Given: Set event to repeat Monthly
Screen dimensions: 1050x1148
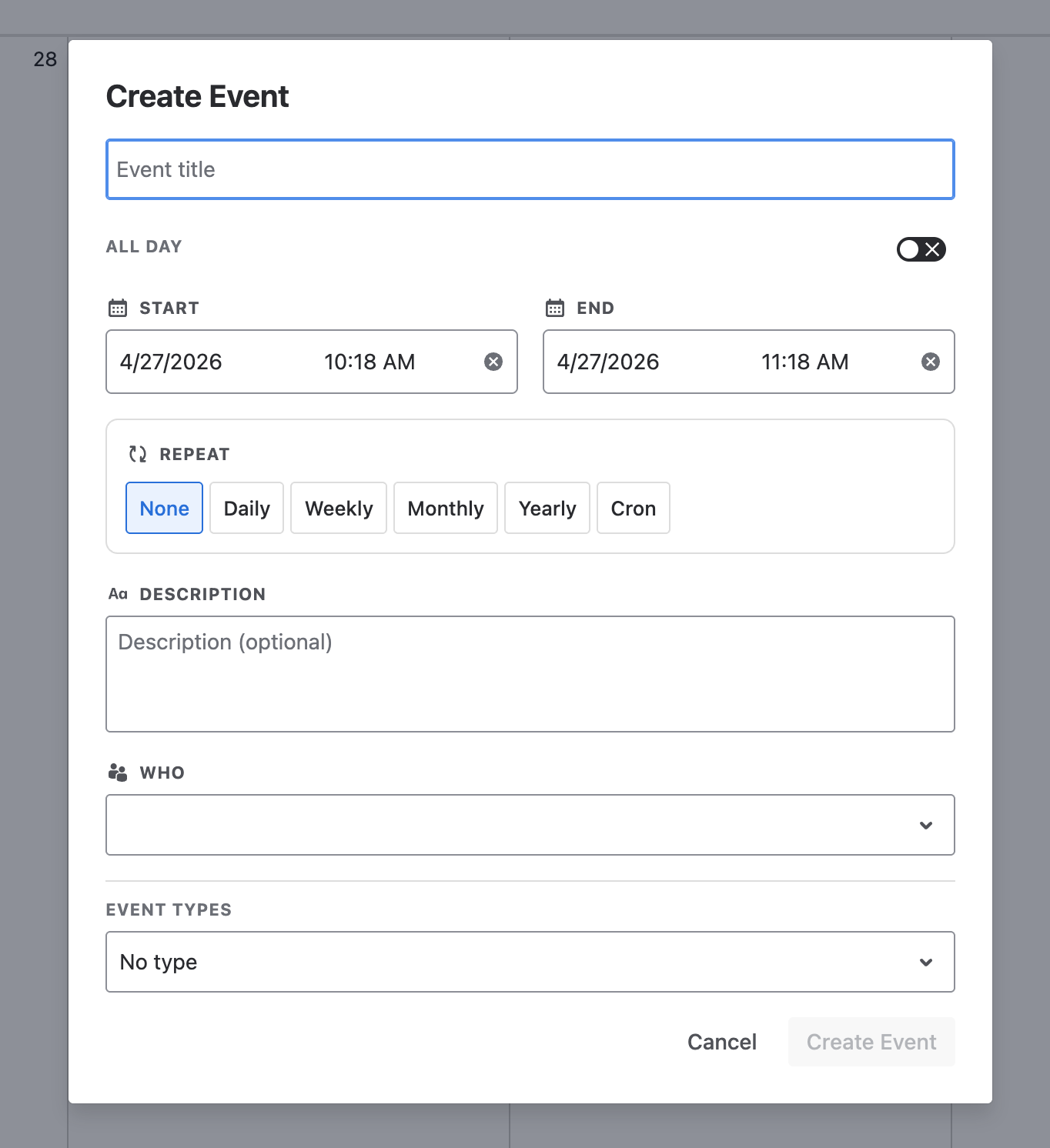Looking at the screenshot, I should 446,508.
